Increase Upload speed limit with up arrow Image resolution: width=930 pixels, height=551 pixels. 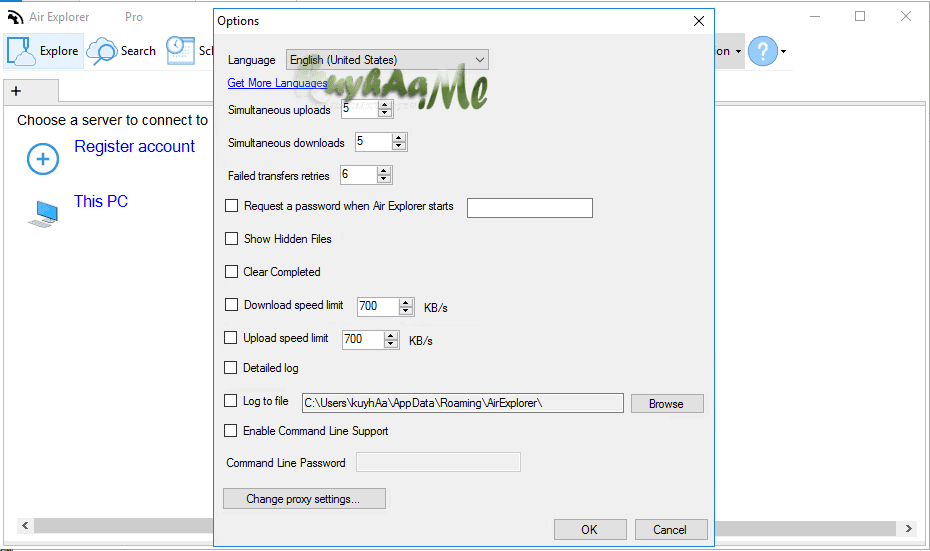(x=391, y=336)
